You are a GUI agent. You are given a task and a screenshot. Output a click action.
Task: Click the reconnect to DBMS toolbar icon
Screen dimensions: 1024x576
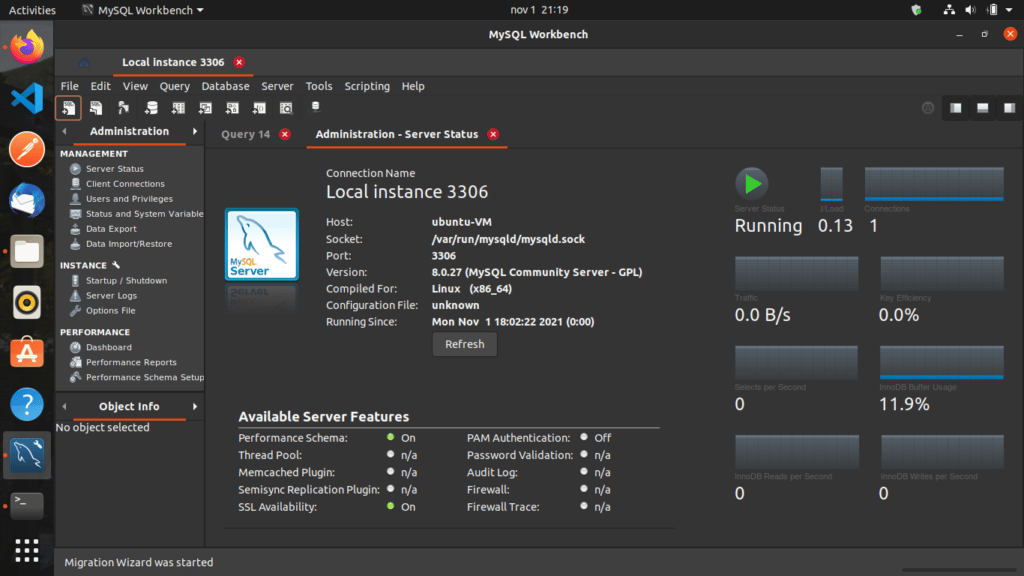pos(315,107)
